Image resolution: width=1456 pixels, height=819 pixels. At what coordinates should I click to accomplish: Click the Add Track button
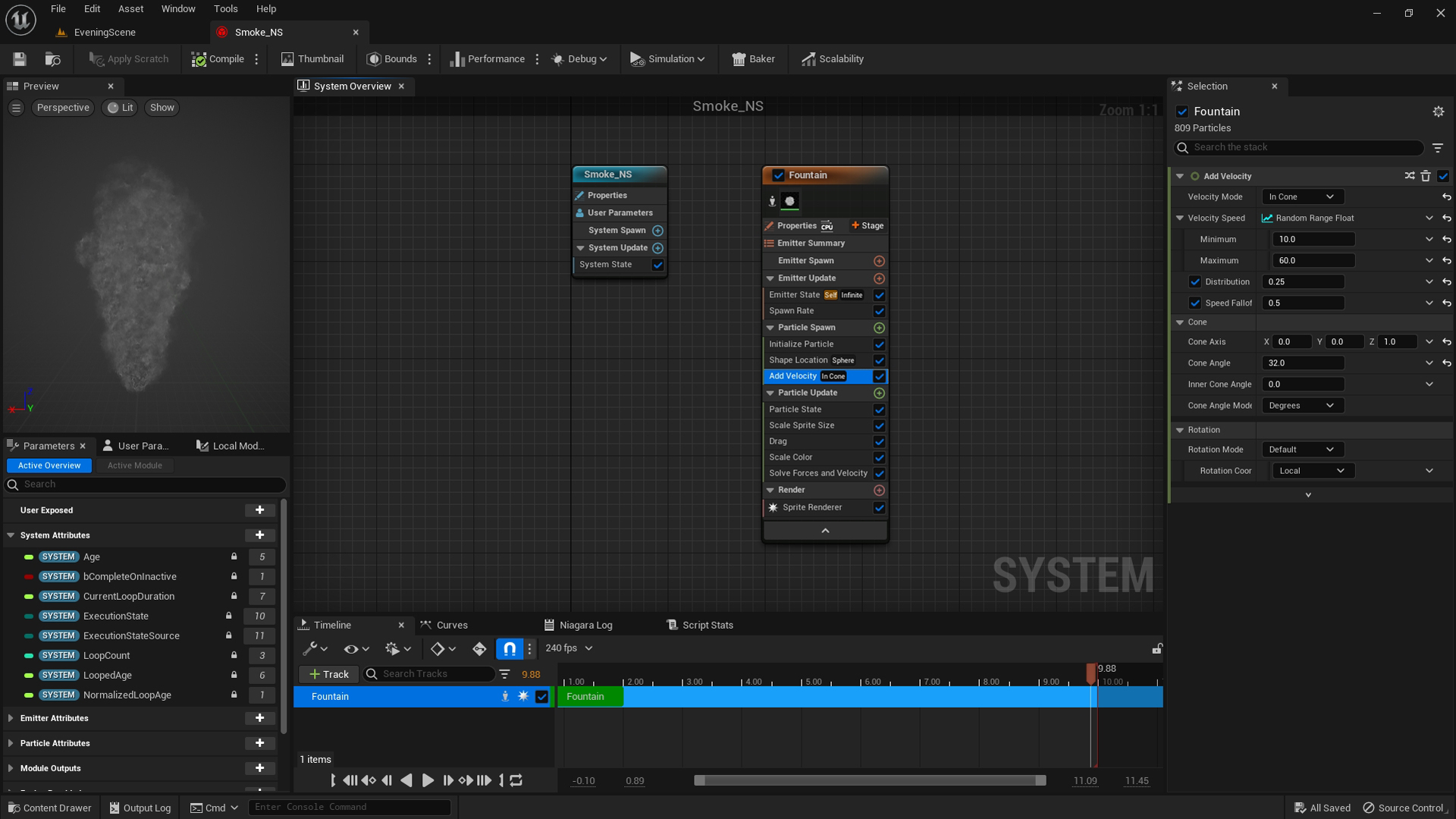(329, 674)
